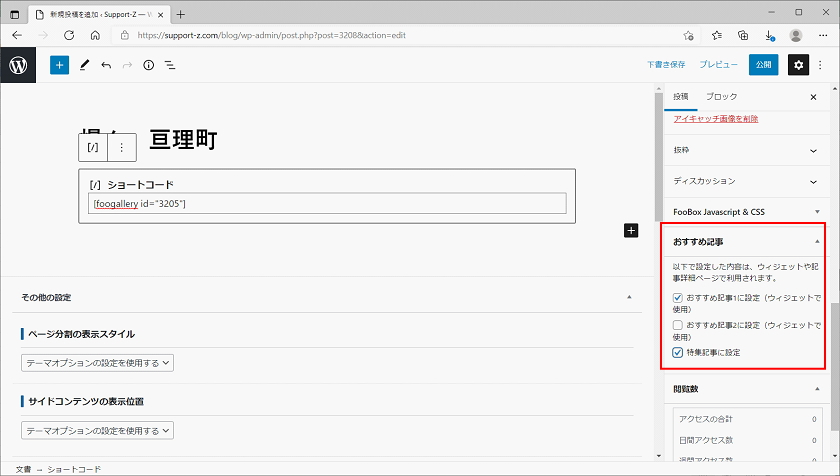Uncheck おすすめ記事1に設定 checkbox
The image size is (840, 476).
678,298
